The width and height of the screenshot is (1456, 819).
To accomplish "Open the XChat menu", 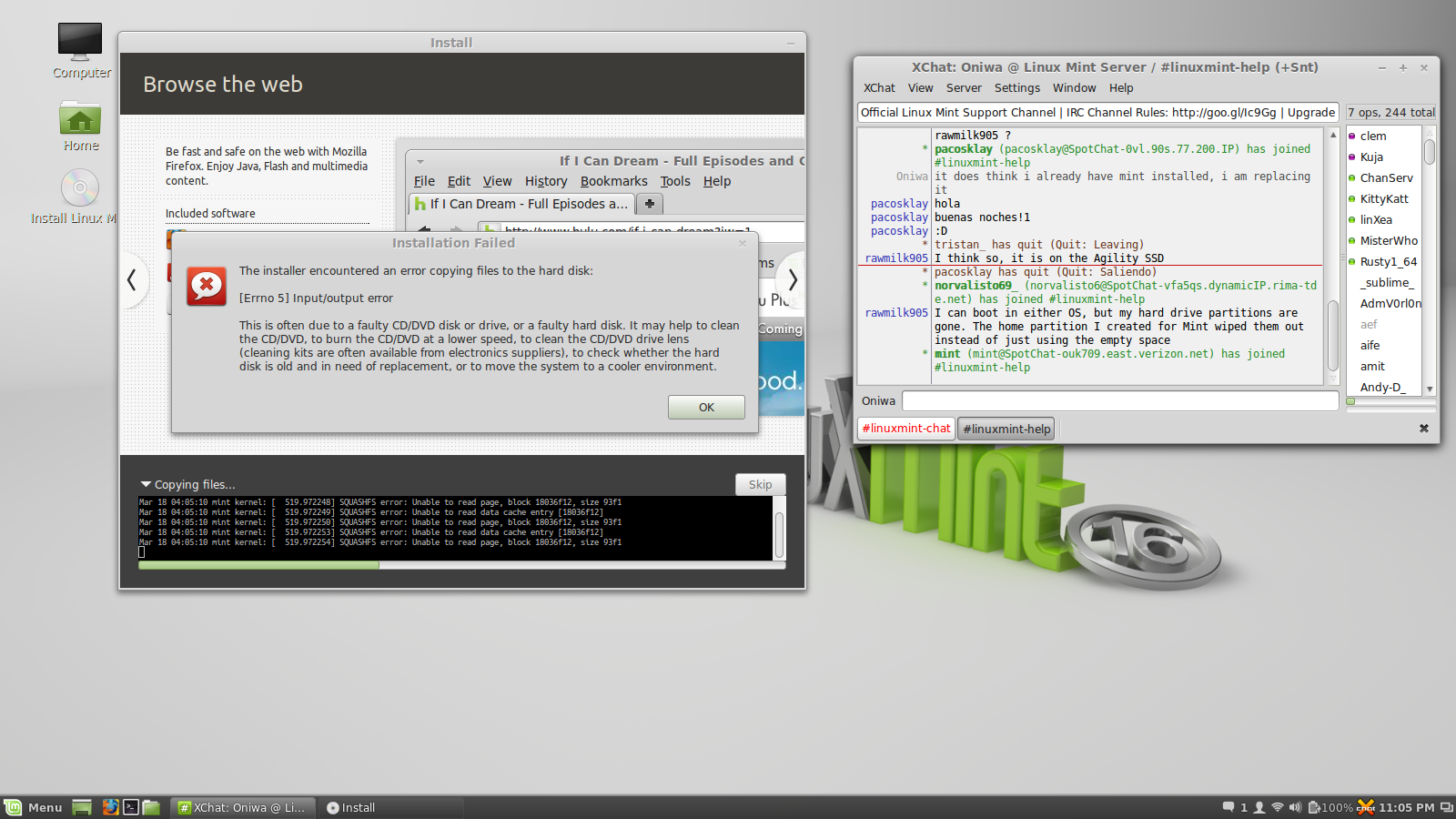I will (x=879, y=88).
